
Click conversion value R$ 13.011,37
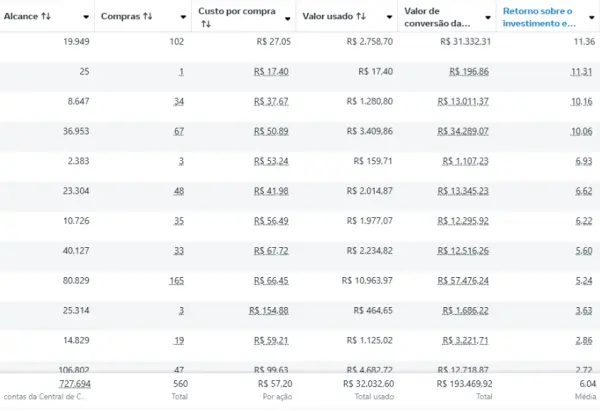pos(463,101)
